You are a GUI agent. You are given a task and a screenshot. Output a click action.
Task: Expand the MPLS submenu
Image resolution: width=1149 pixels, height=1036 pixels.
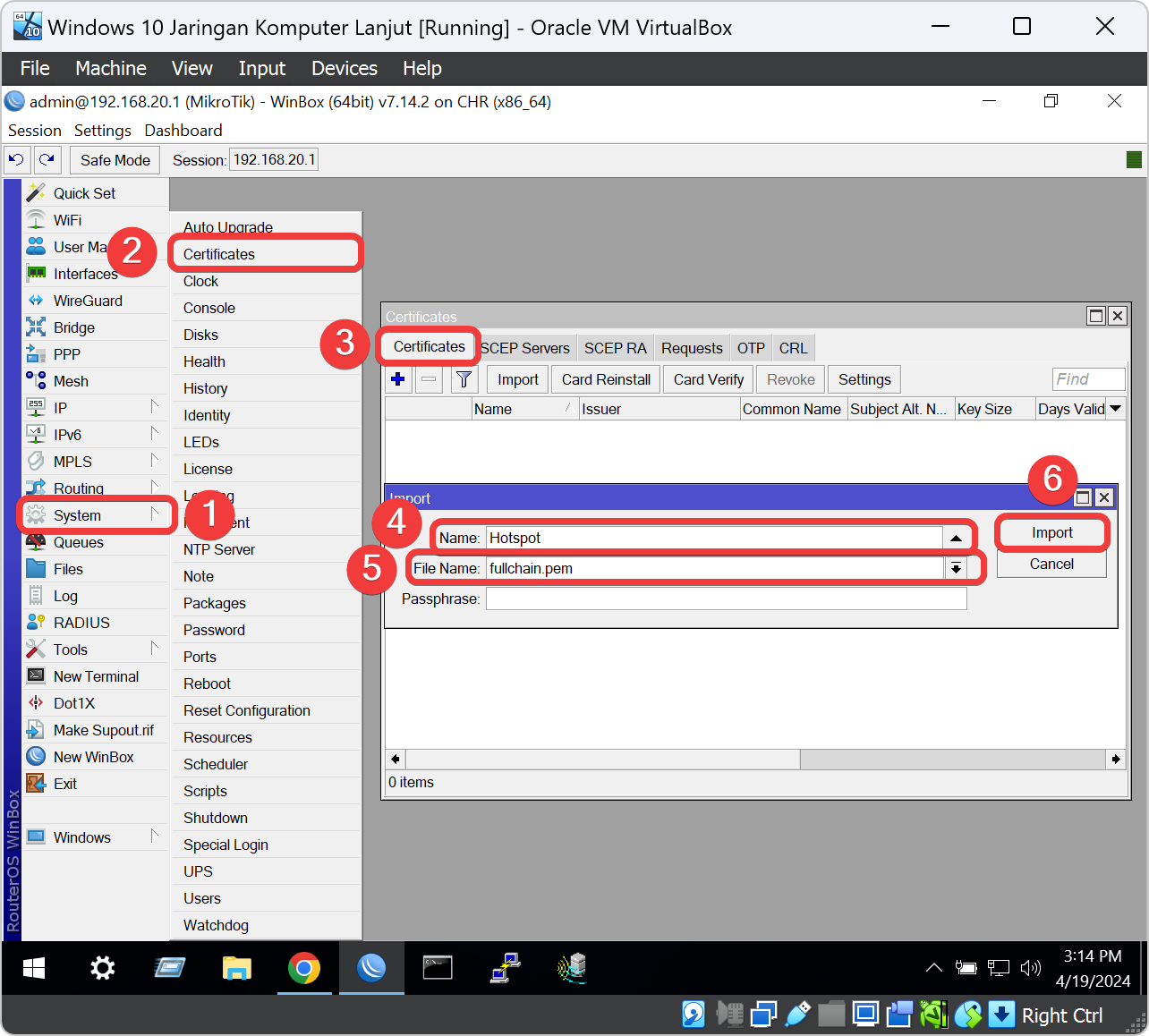[155, 460]
